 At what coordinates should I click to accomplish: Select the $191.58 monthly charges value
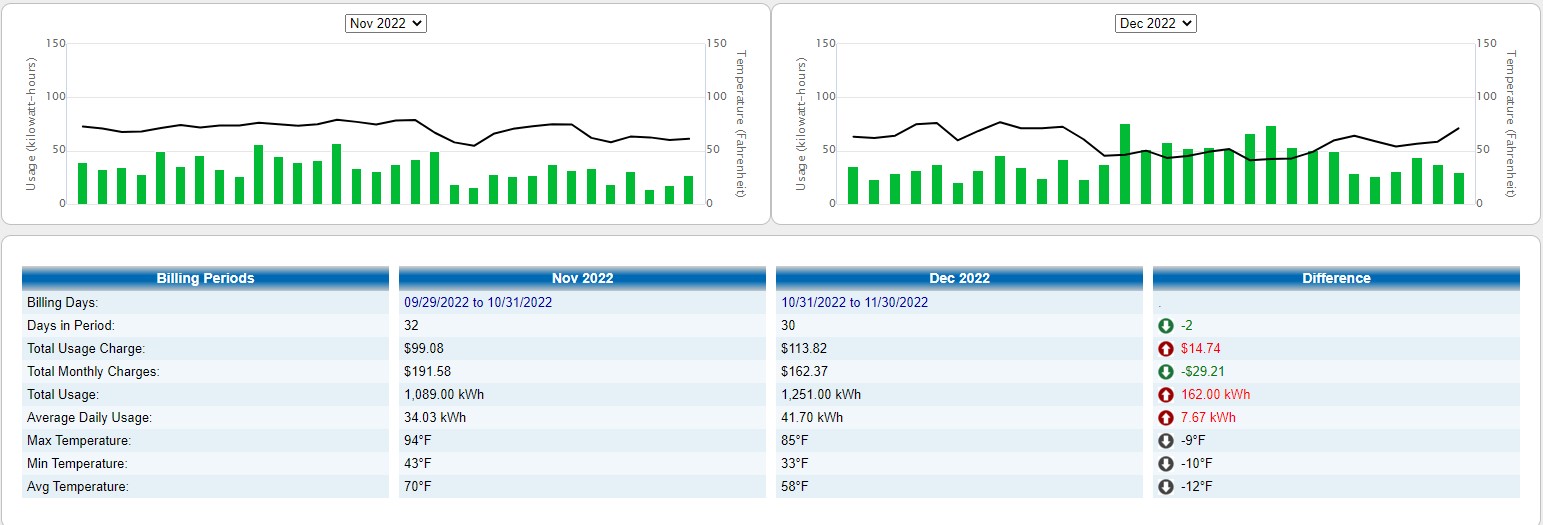coord(427,372)
